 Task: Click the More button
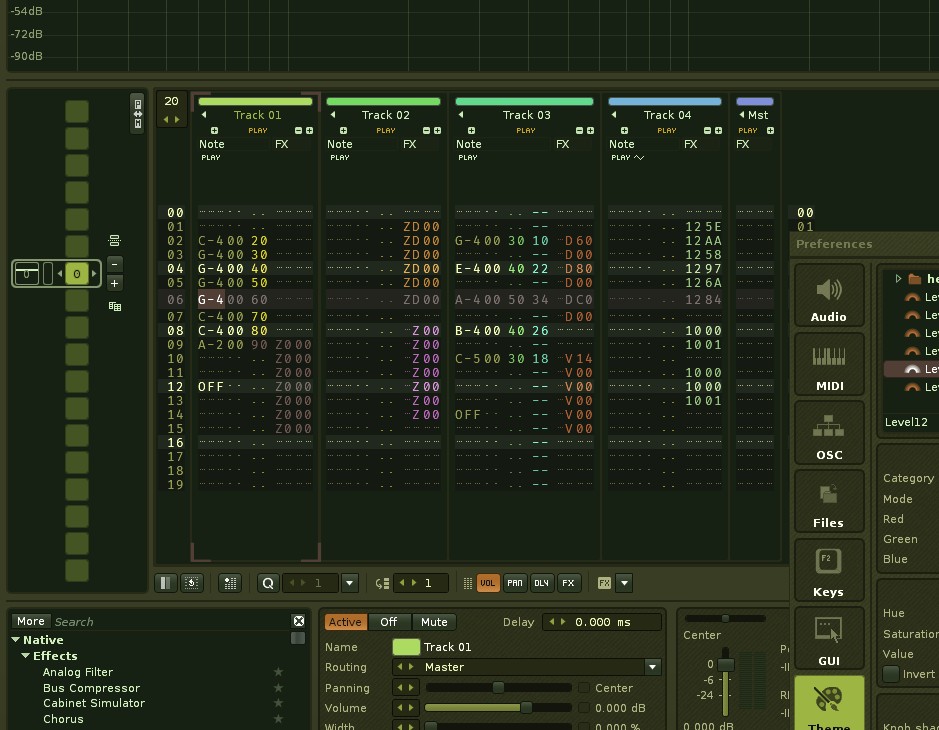(x=30, y=621)
